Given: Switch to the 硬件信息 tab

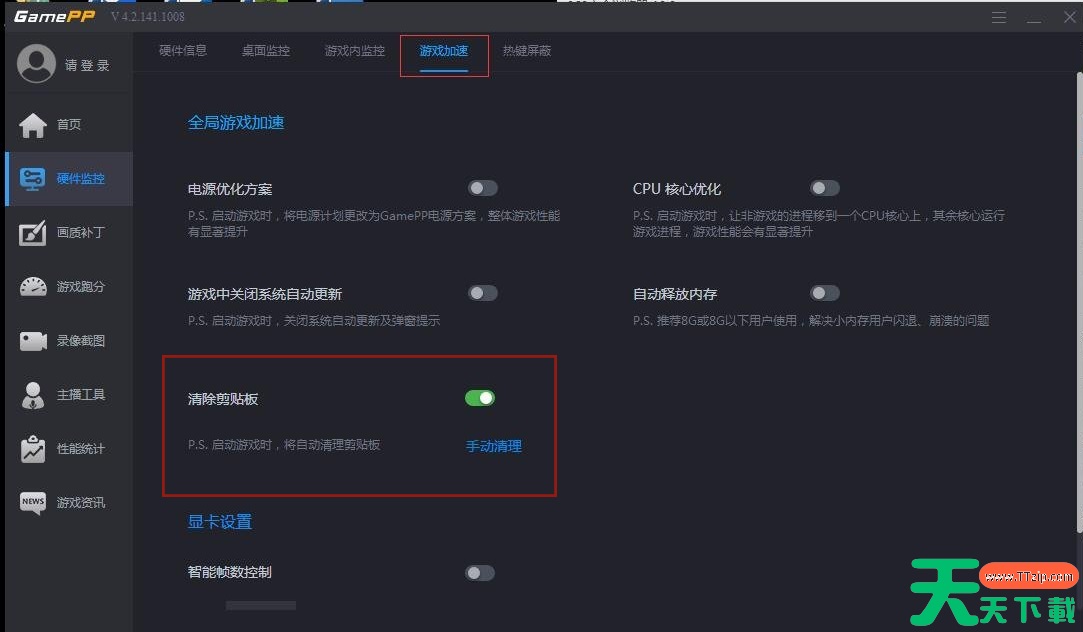Looking at the screenshot, I should (182, 50).
